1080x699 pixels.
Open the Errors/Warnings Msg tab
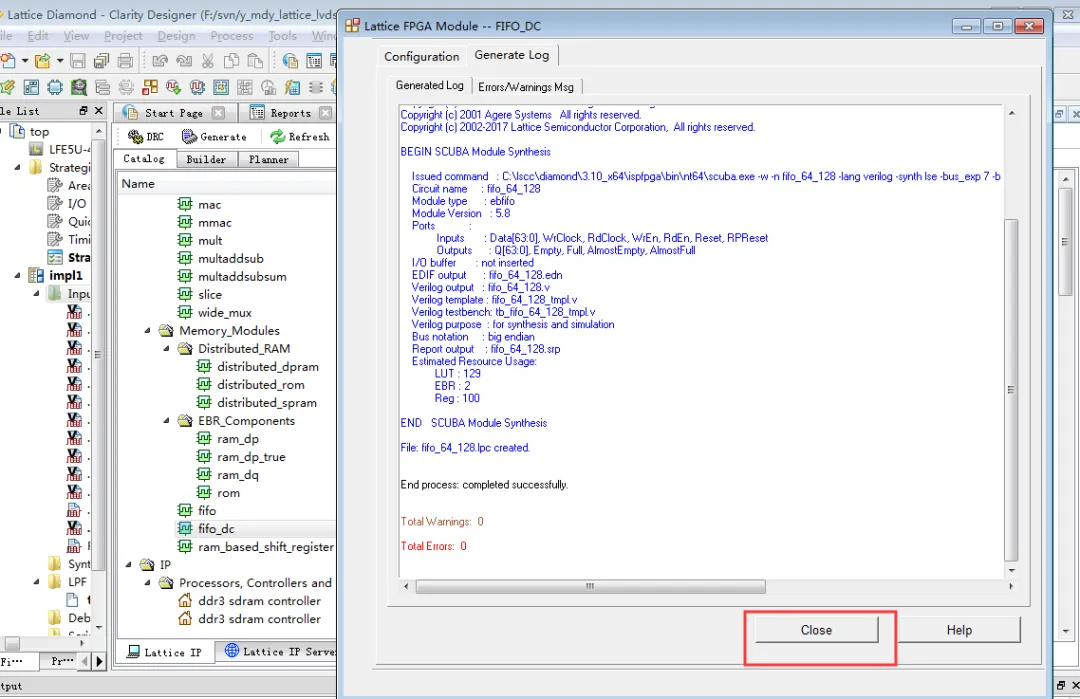coord(525,87)
